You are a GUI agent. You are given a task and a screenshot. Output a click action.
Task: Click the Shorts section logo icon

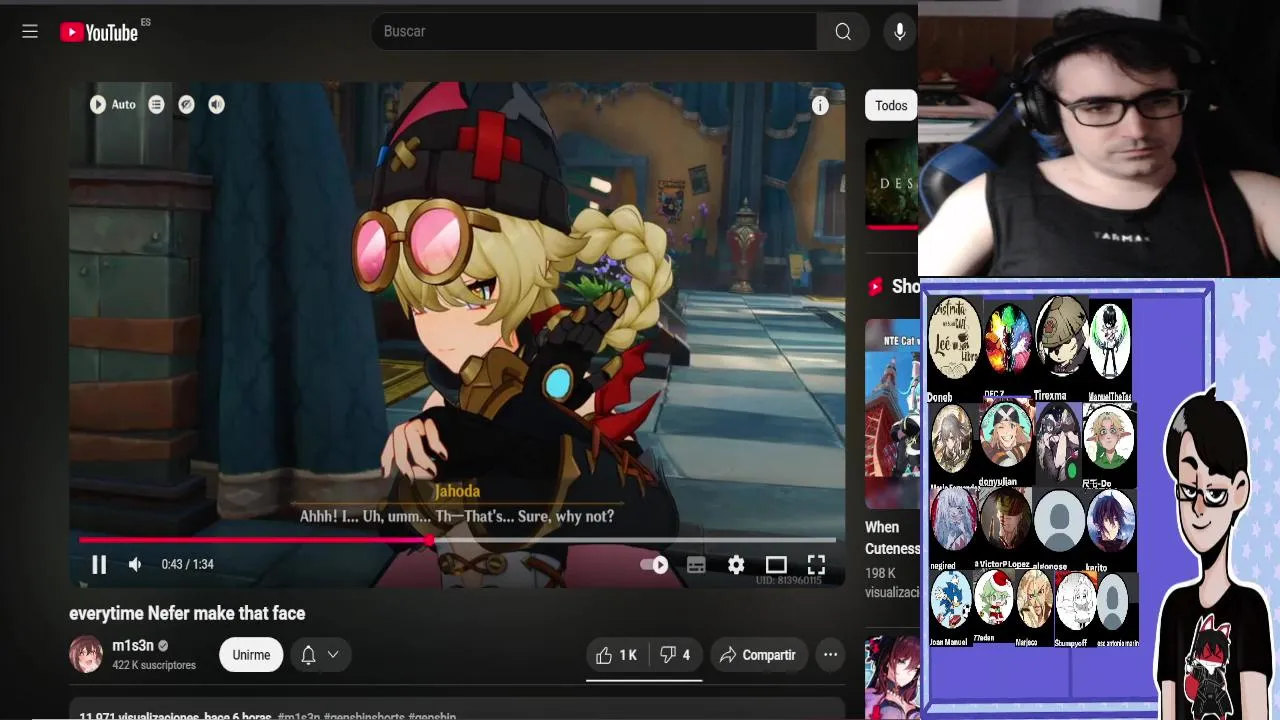click(876, 287)
